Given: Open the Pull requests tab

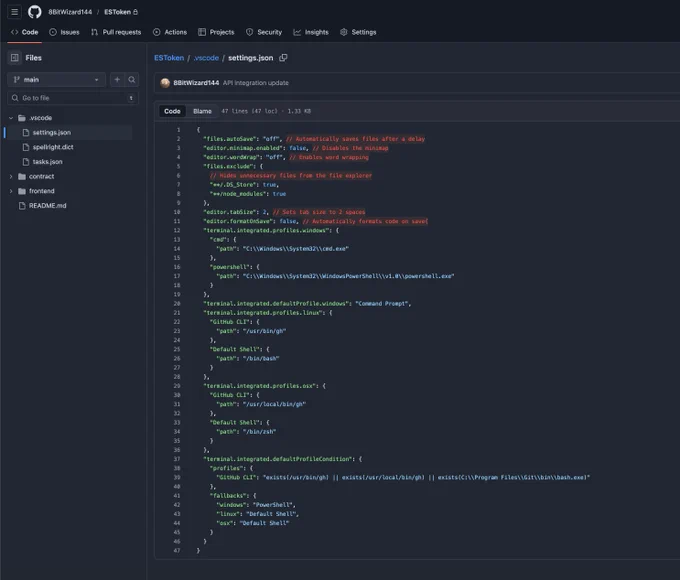Looking at the screenshot, I should 116,32.
